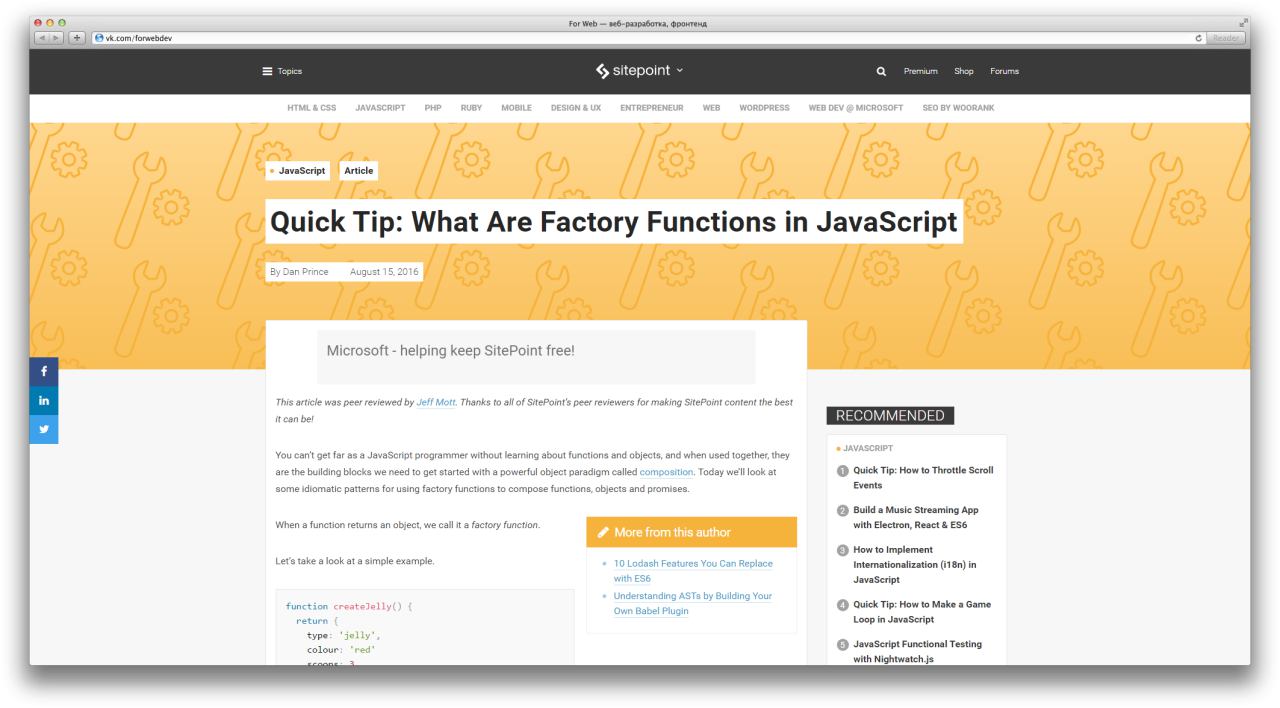Open How to Throttle Scroll Events
The height and width of the screenshot is (708, 1280).
pos(923,477)
